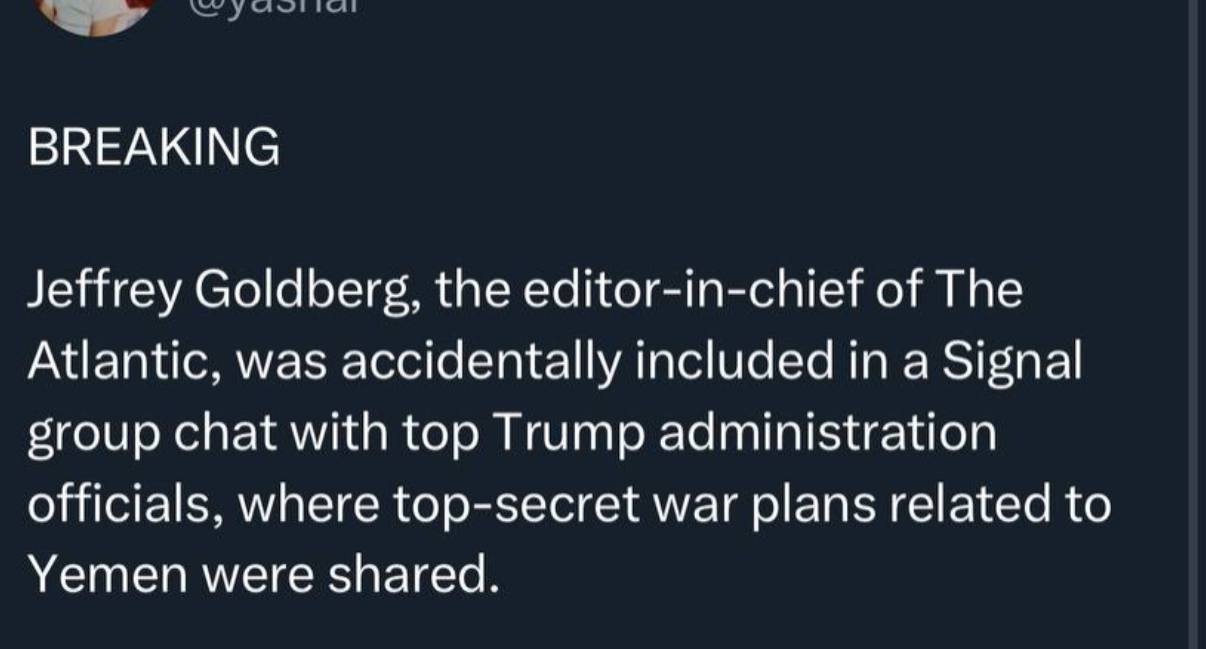The image size is (1206, 649).
Task: Click the word shared
Action: click(422, 576)
